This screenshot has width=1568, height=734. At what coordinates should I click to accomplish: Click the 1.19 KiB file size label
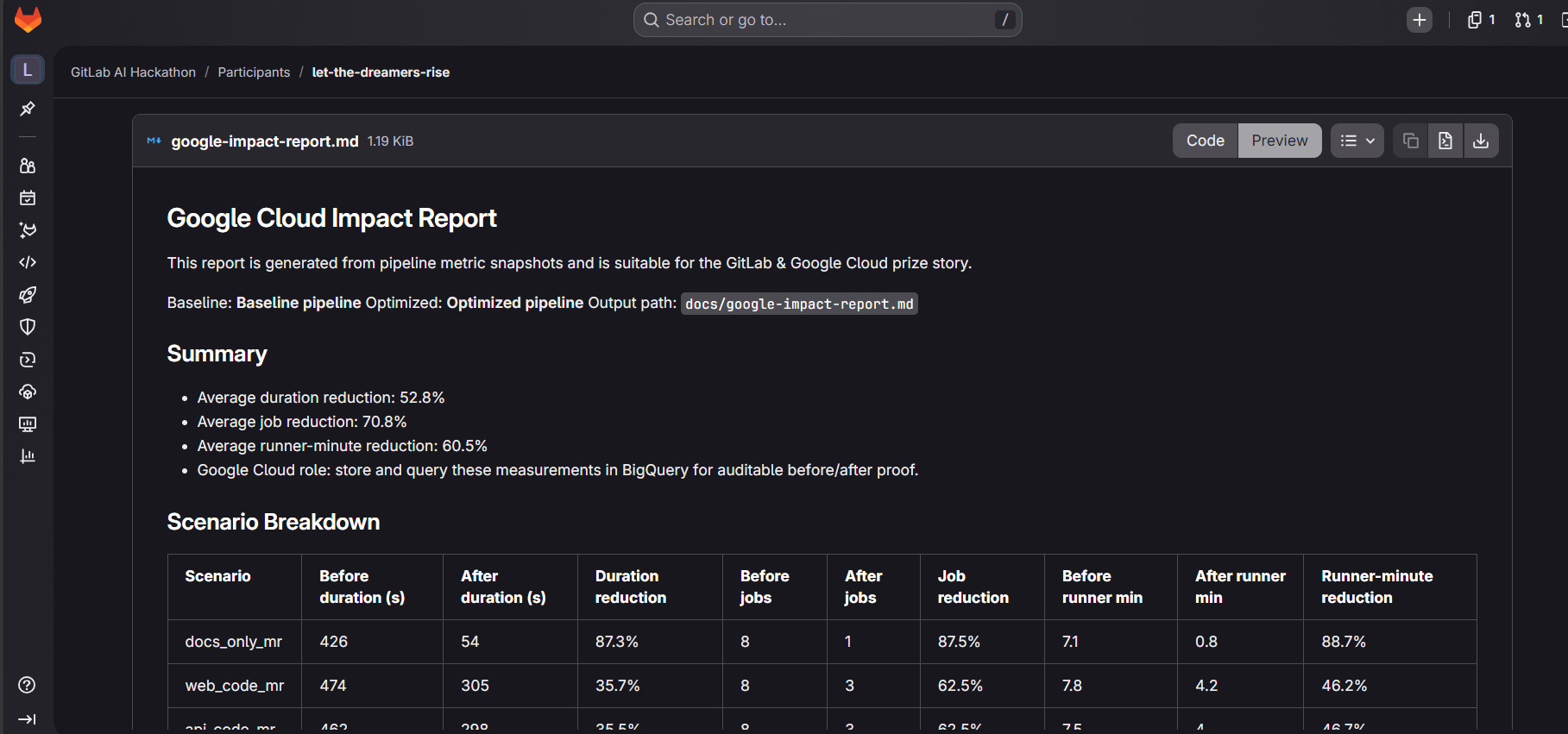pos(390,141)
